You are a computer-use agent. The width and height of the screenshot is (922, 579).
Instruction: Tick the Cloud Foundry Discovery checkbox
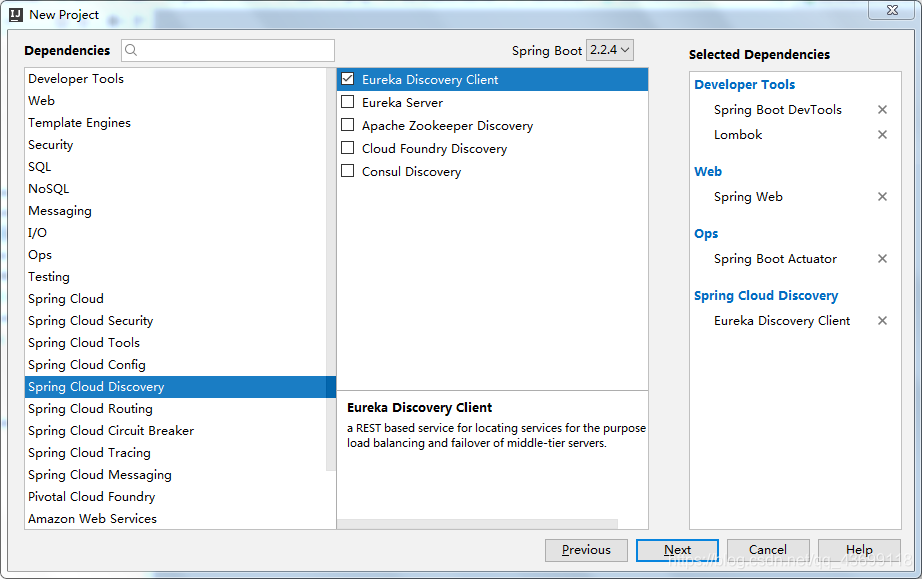[x=348, y=148]
